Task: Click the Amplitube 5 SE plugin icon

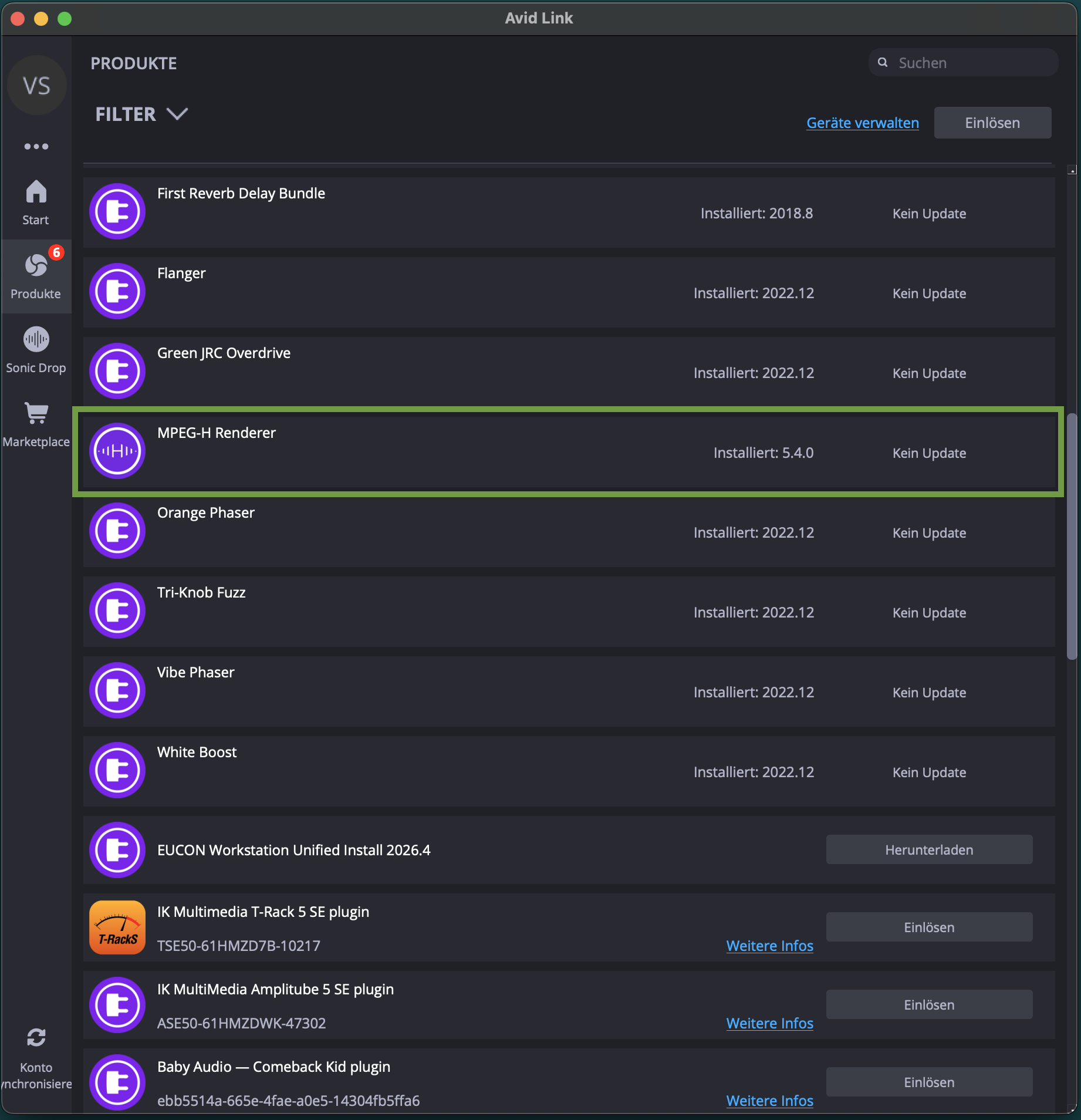Action: [117, 1005]
